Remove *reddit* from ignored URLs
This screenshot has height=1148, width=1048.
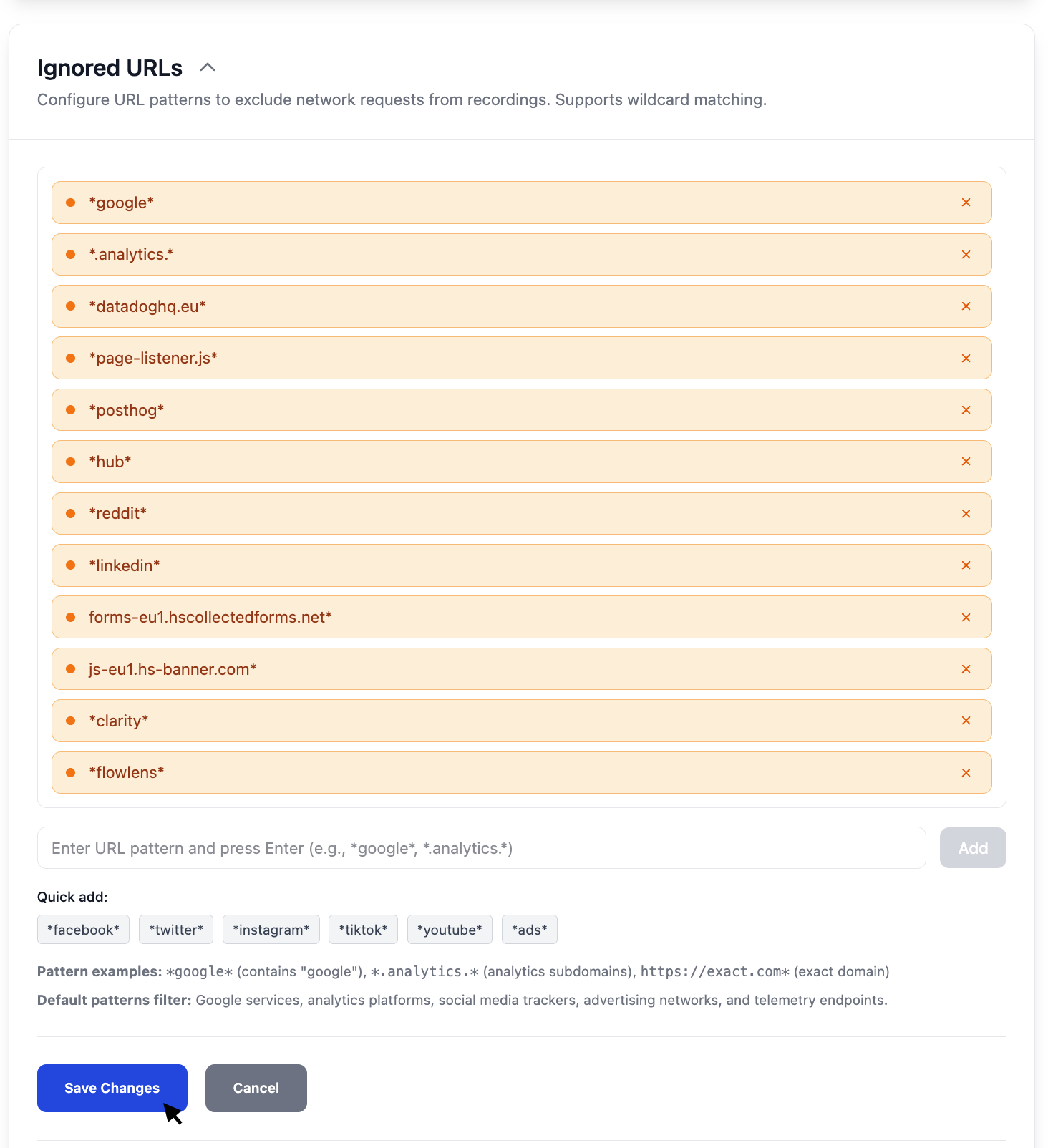click(966, 514)
